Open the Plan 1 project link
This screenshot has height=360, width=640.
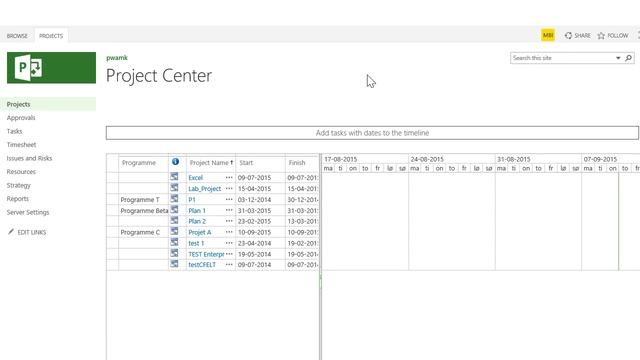pyautogui.click(x=197, y=210)
